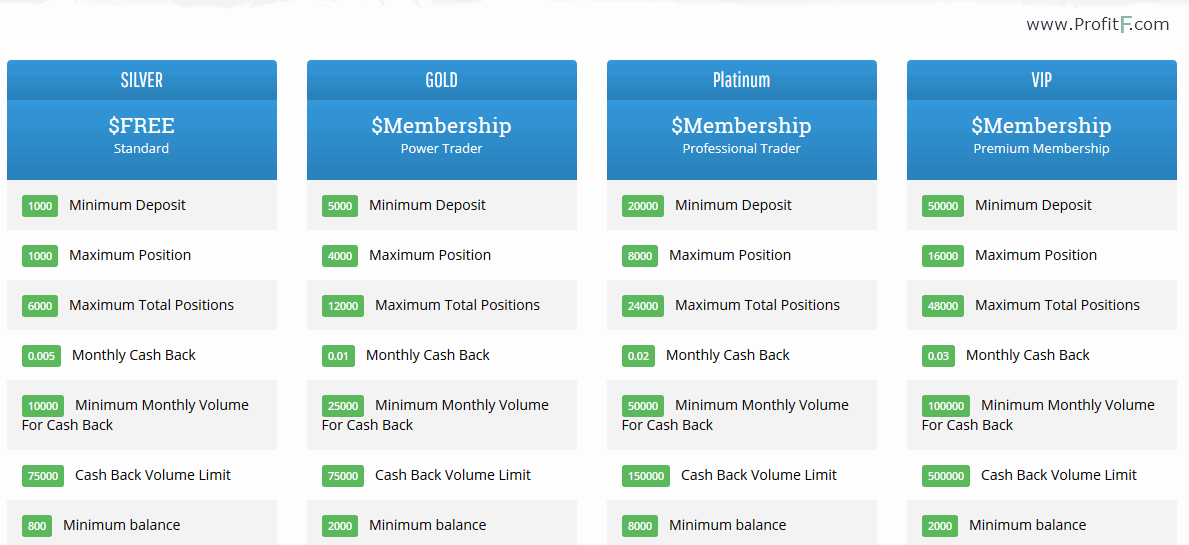Click the 0.005 Monthly Cash Back badge
Image resolution: width=1189 pixels, height=545 pixels.
[x=41, y=356]
